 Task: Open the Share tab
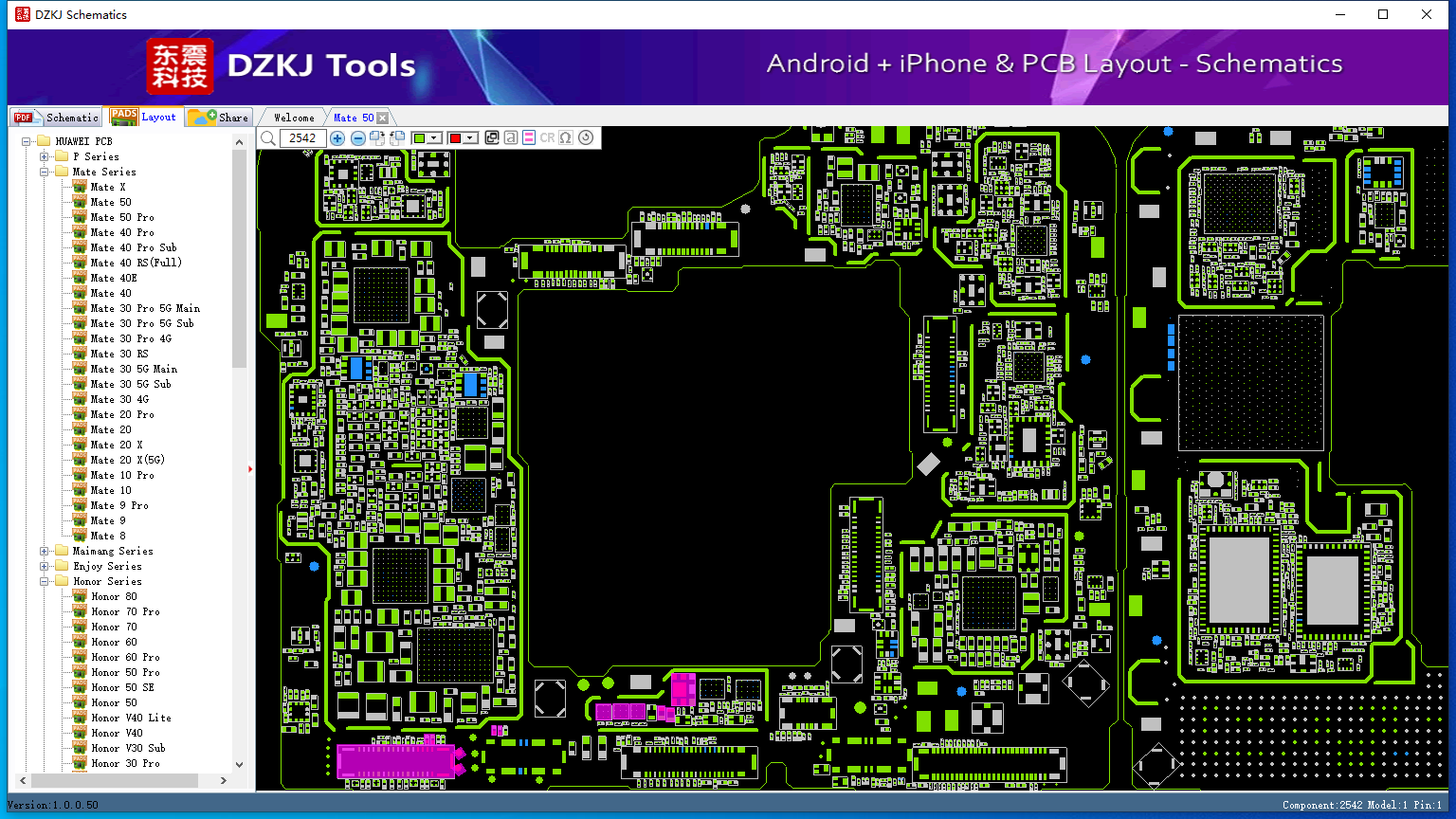point(218,118)
